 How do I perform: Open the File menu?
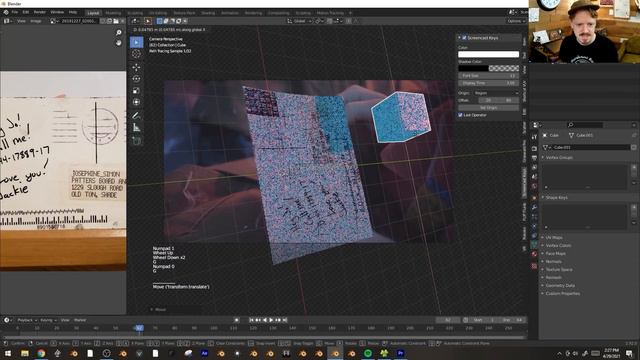(x=15, y=12)
